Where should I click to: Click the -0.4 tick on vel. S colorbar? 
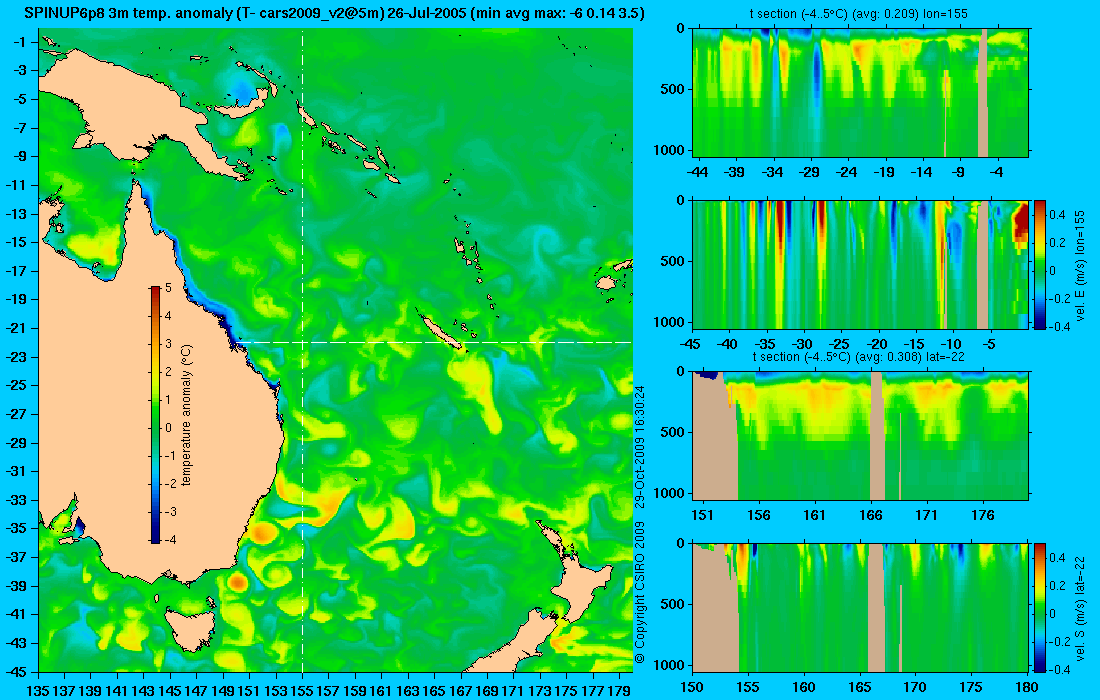click(x=1059, y=669)
